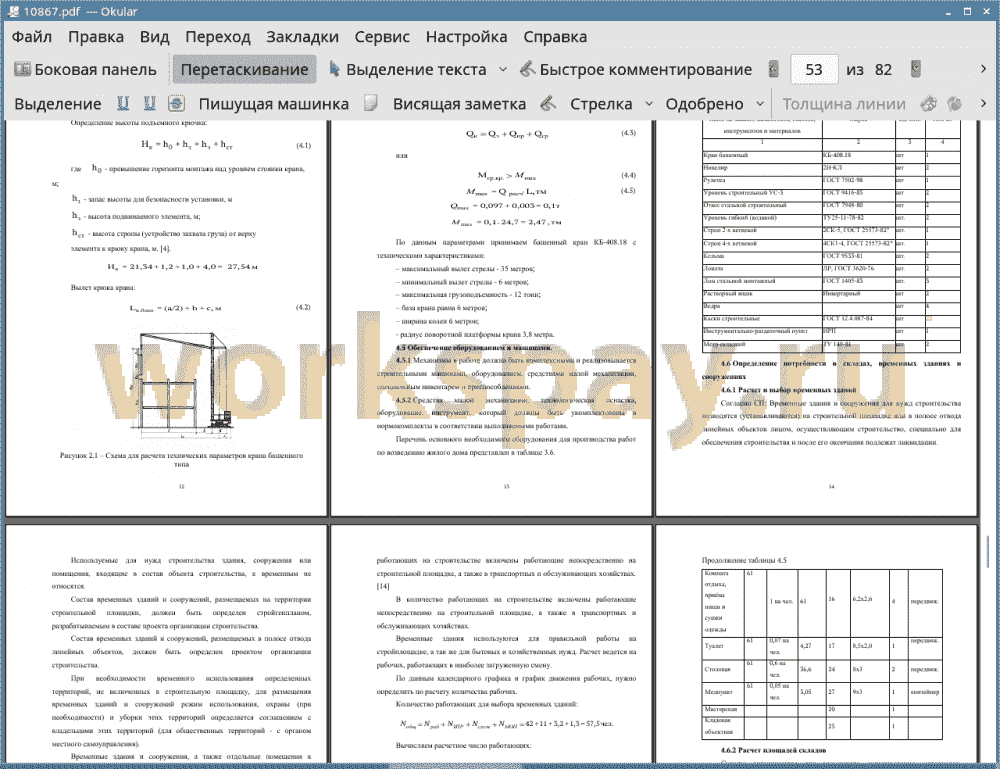The width and height of the screenshot is (1000, 769).
Task: Expand the Выделение текста dropdown arrow
Action: tap(503, 70)
